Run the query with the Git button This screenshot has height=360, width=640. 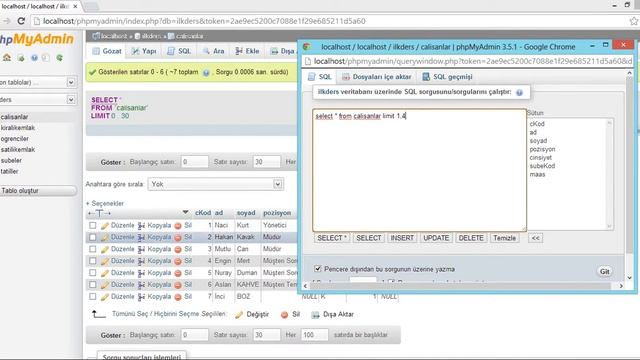pyautogui.click(x=604, y=271)
